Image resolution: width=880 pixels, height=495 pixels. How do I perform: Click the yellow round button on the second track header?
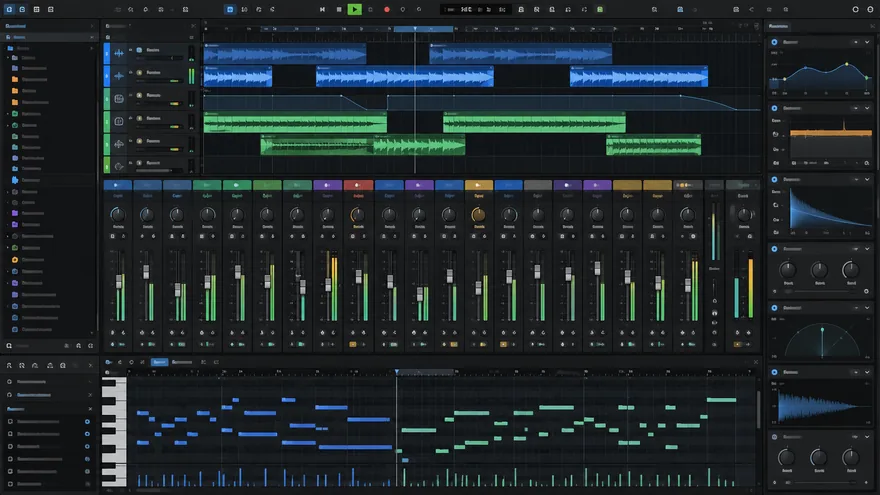139,72
